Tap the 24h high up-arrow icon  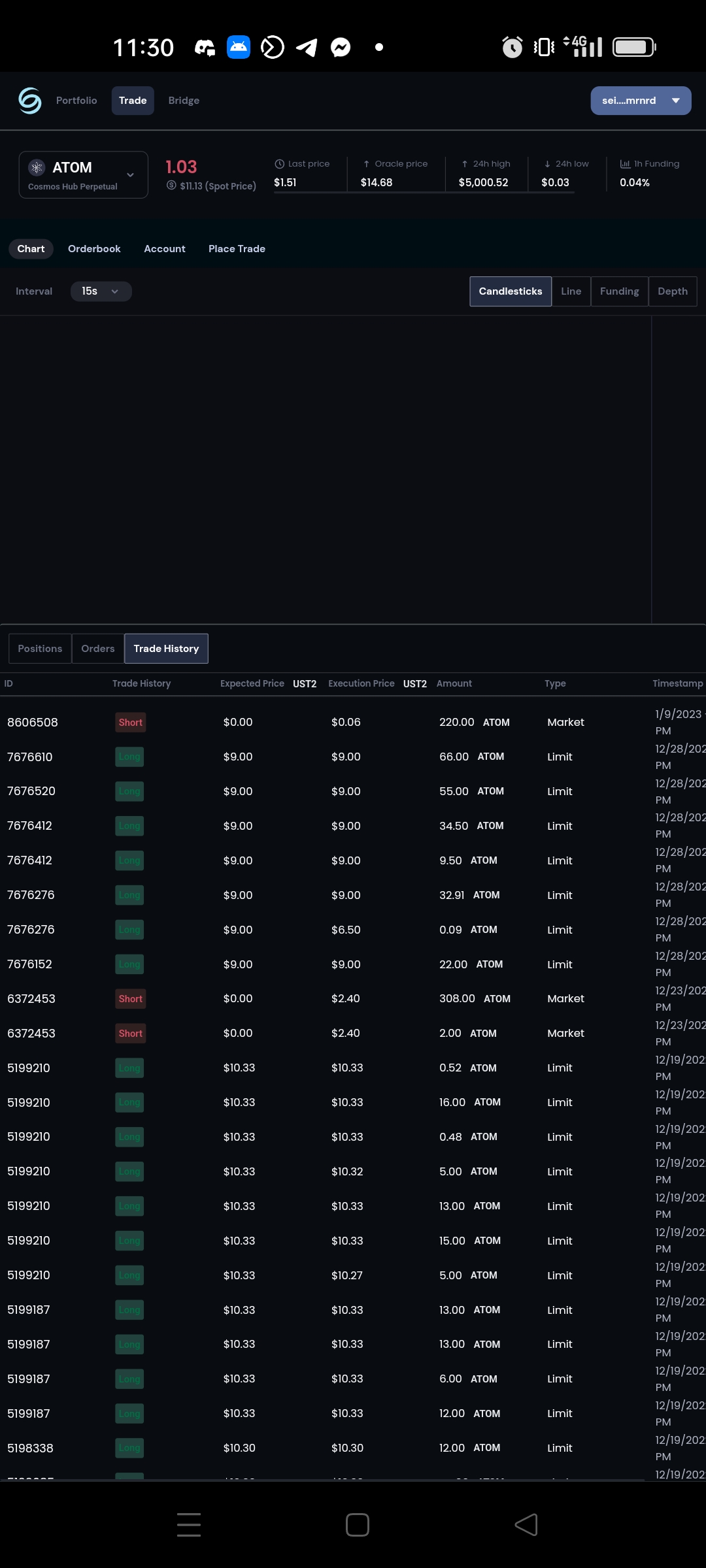click(x=465, y=164)
